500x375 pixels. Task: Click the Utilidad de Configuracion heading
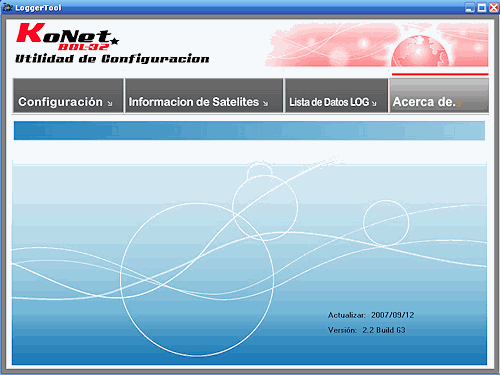tap(112, 59)
